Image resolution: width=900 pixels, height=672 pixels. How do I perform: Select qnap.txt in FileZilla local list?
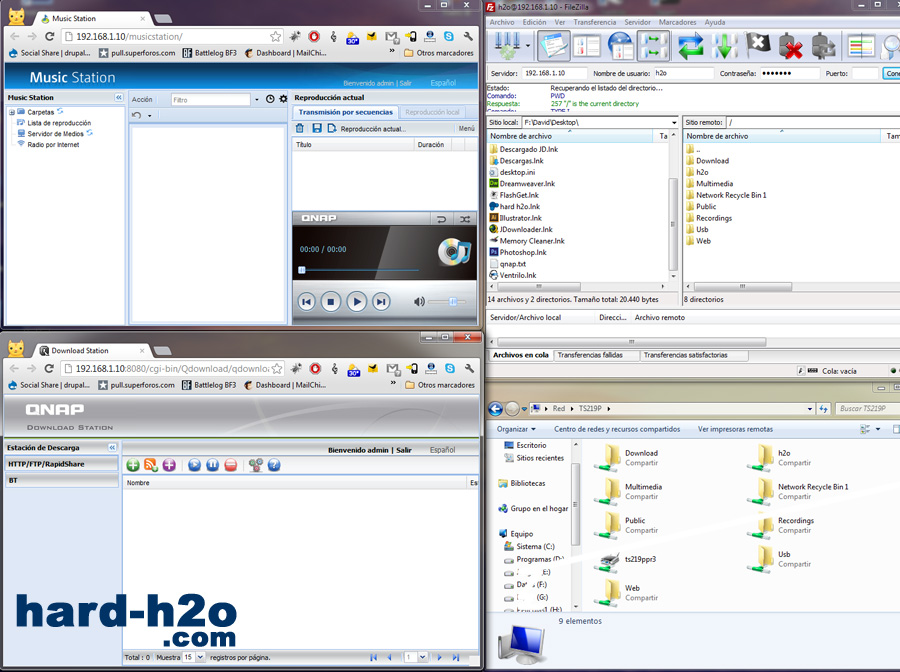pos(513,264)
